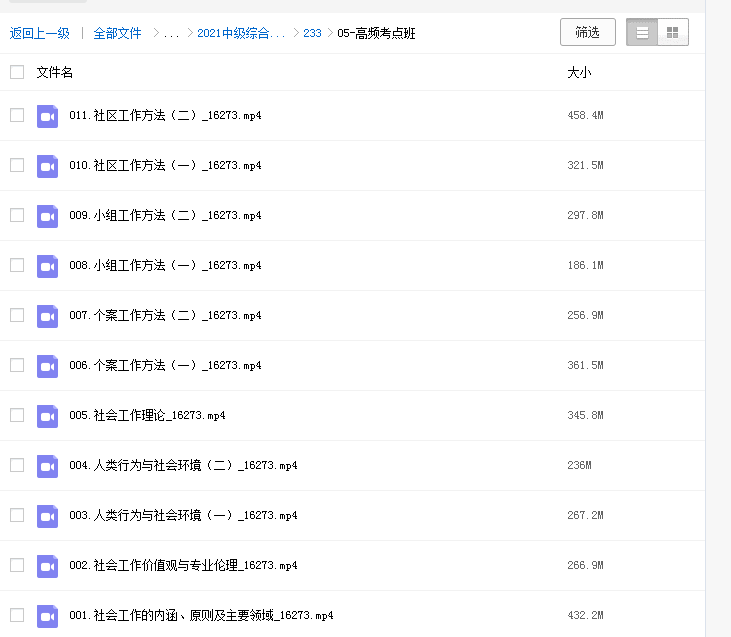This screenshot has height=637, width=731.
Task: Open file 003.人类行为与社会环境（一）_16273.mp4
Action: click(183, 515)
